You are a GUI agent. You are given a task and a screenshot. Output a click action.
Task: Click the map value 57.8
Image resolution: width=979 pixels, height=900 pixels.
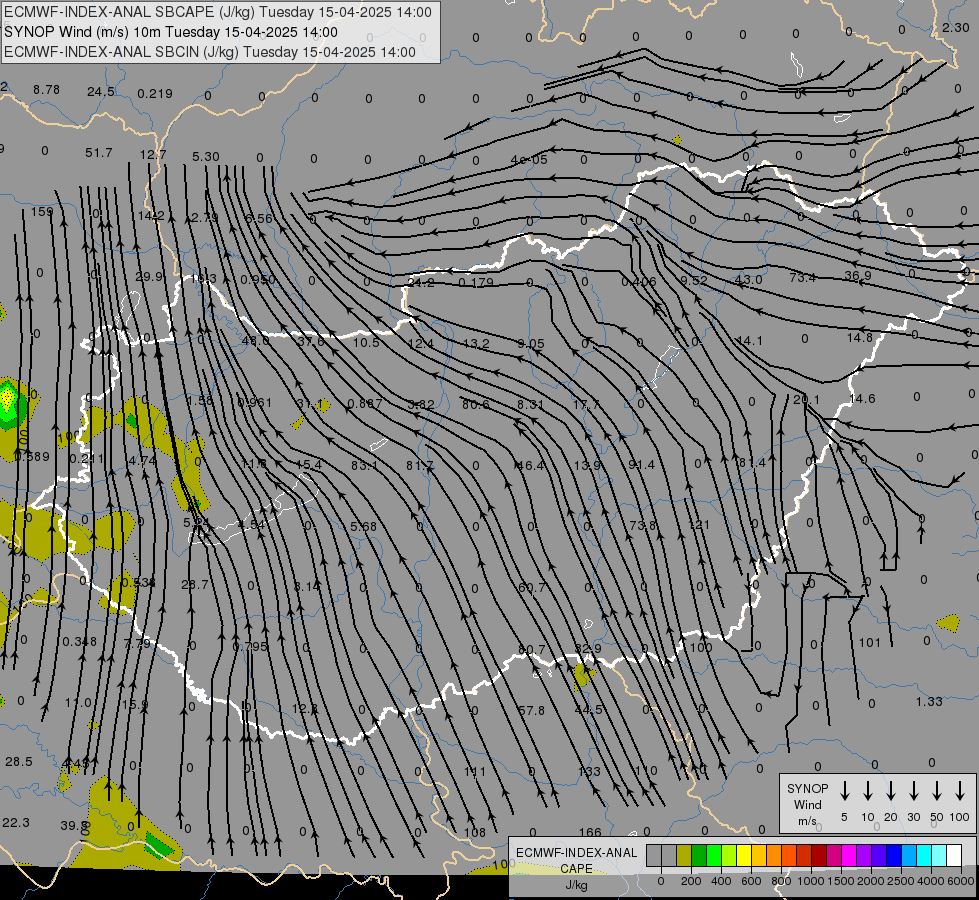[531, 711]
